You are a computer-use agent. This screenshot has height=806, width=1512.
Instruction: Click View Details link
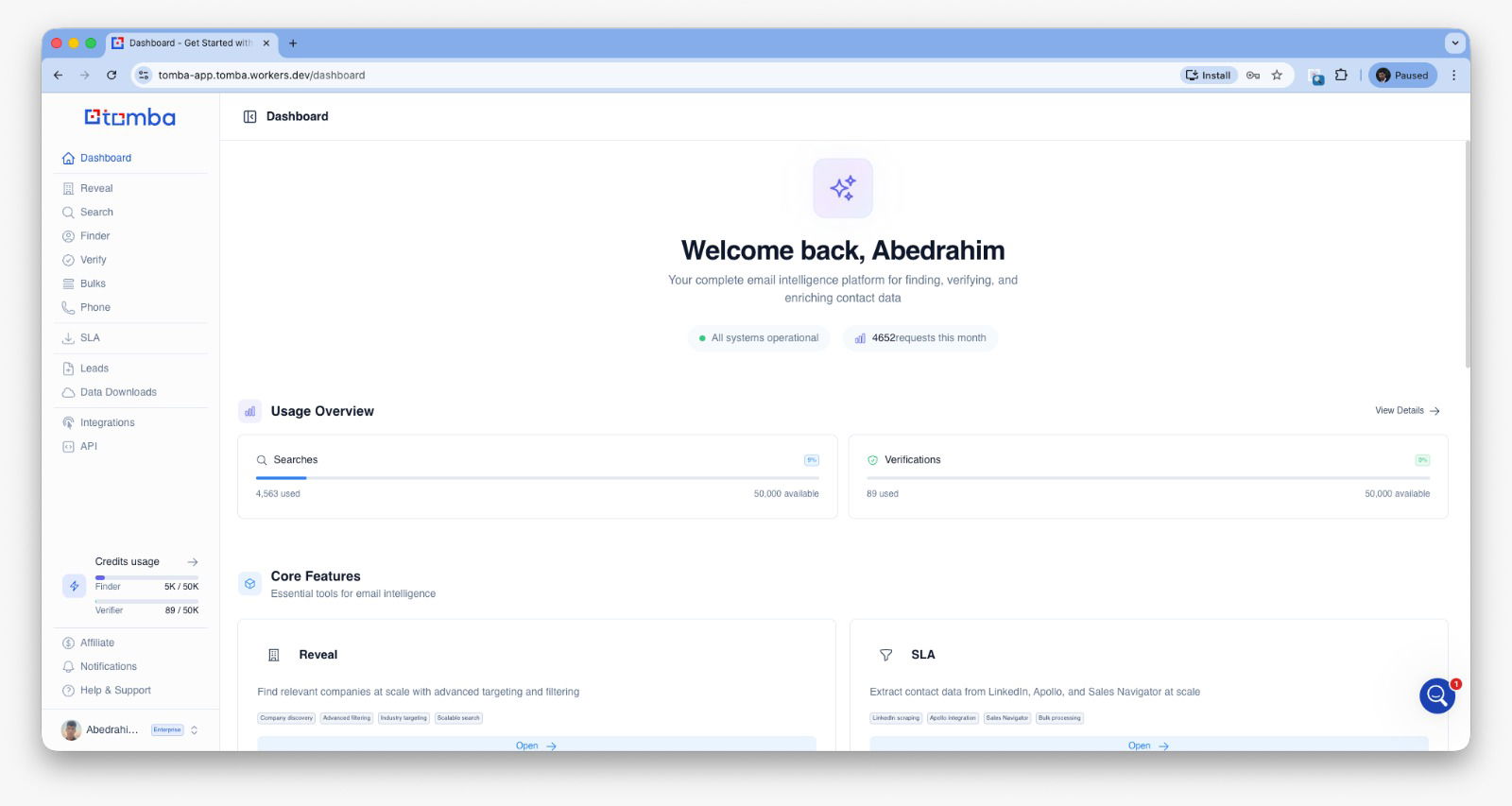(1406, 411)
